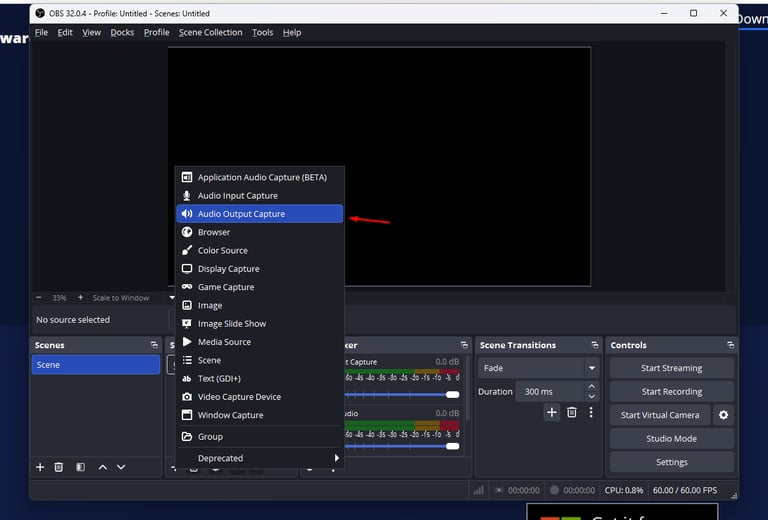
Task: Choose Media Source from menu
Action: click(x=260, y=342)
